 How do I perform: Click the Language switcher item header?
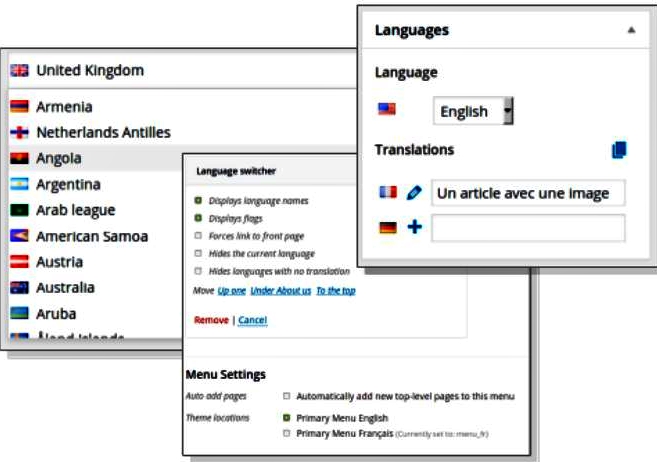(272, 171)
